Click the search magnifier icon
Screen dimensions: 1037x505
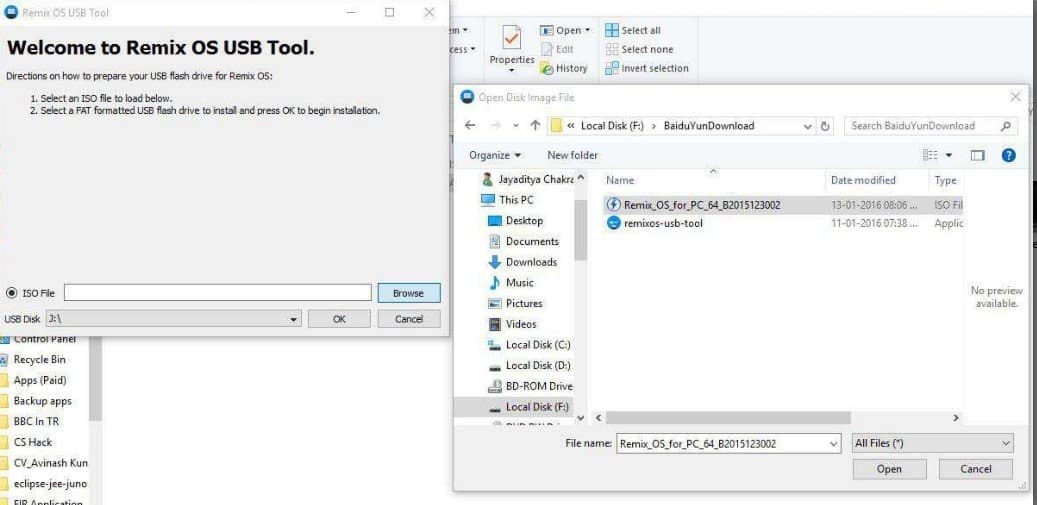point(1006,126)
